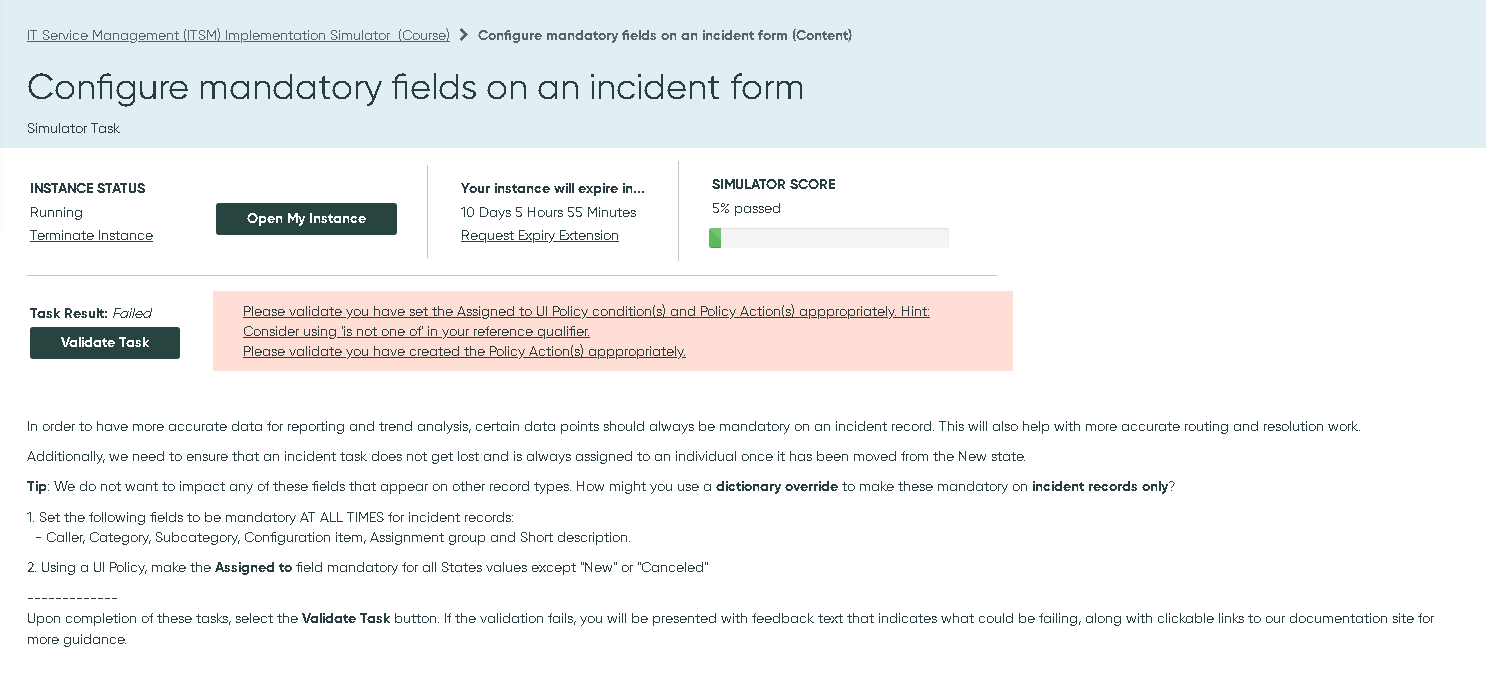Select the current breadcrumb item labeled (Content)
The height and width of the screenshot is (692, 1486).
click(665, 35)
